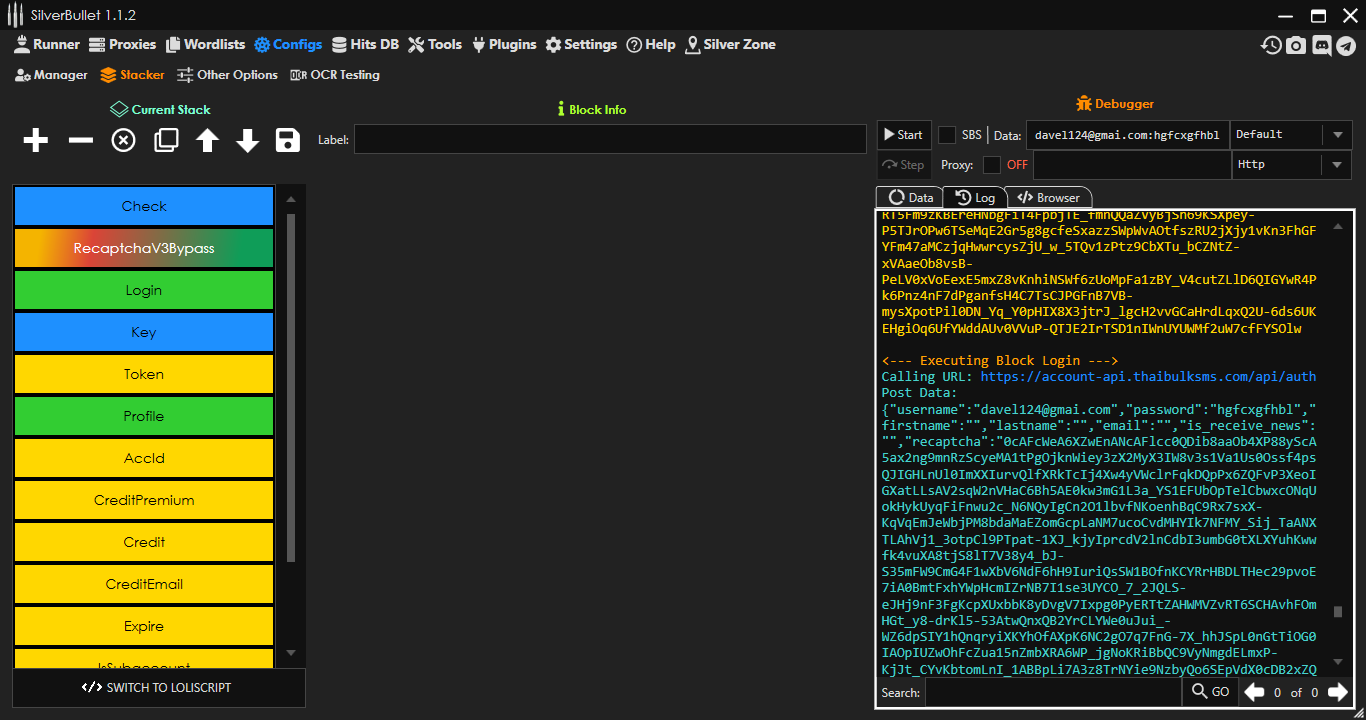Move the block up with the up arrow
The width and height of the screenshot is (1366, 720).
pos(207,141)
